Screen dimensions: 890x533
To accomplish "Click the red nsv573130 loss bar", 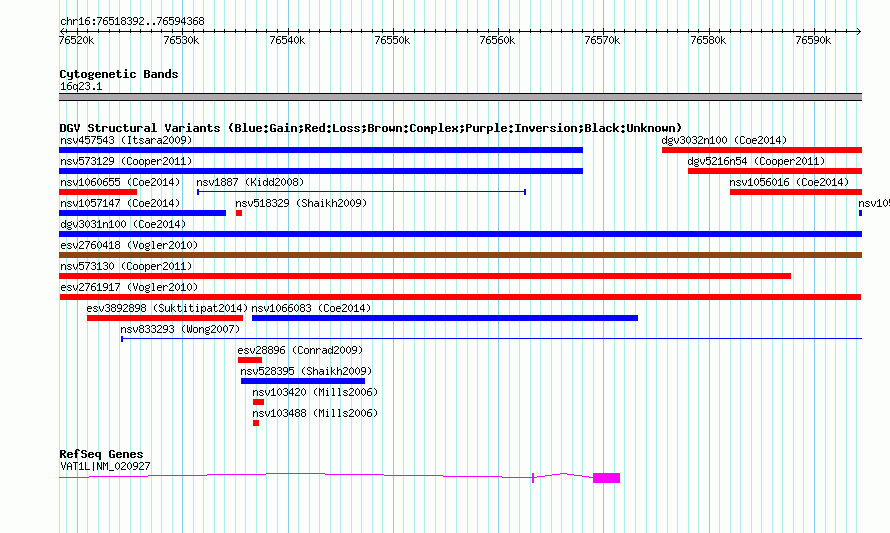I will pos(425,276).
